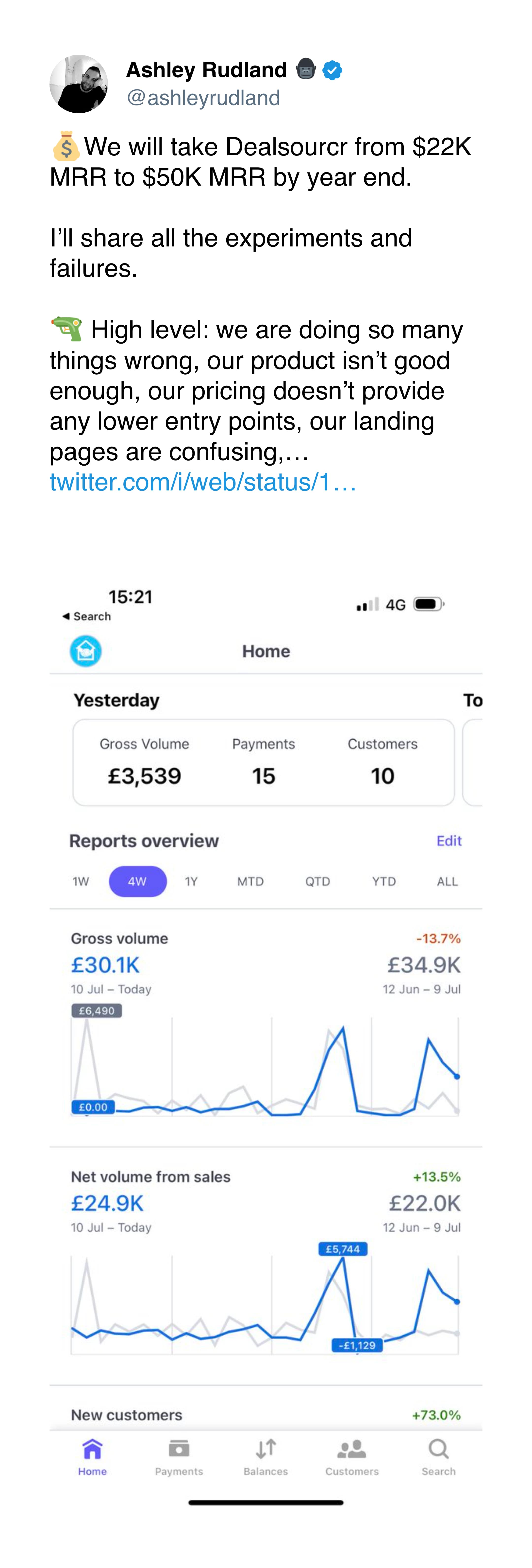Screen dimensions: 532x1568
Task: Open Ashley Rudland's profile picture
Action: pos(79,84)
